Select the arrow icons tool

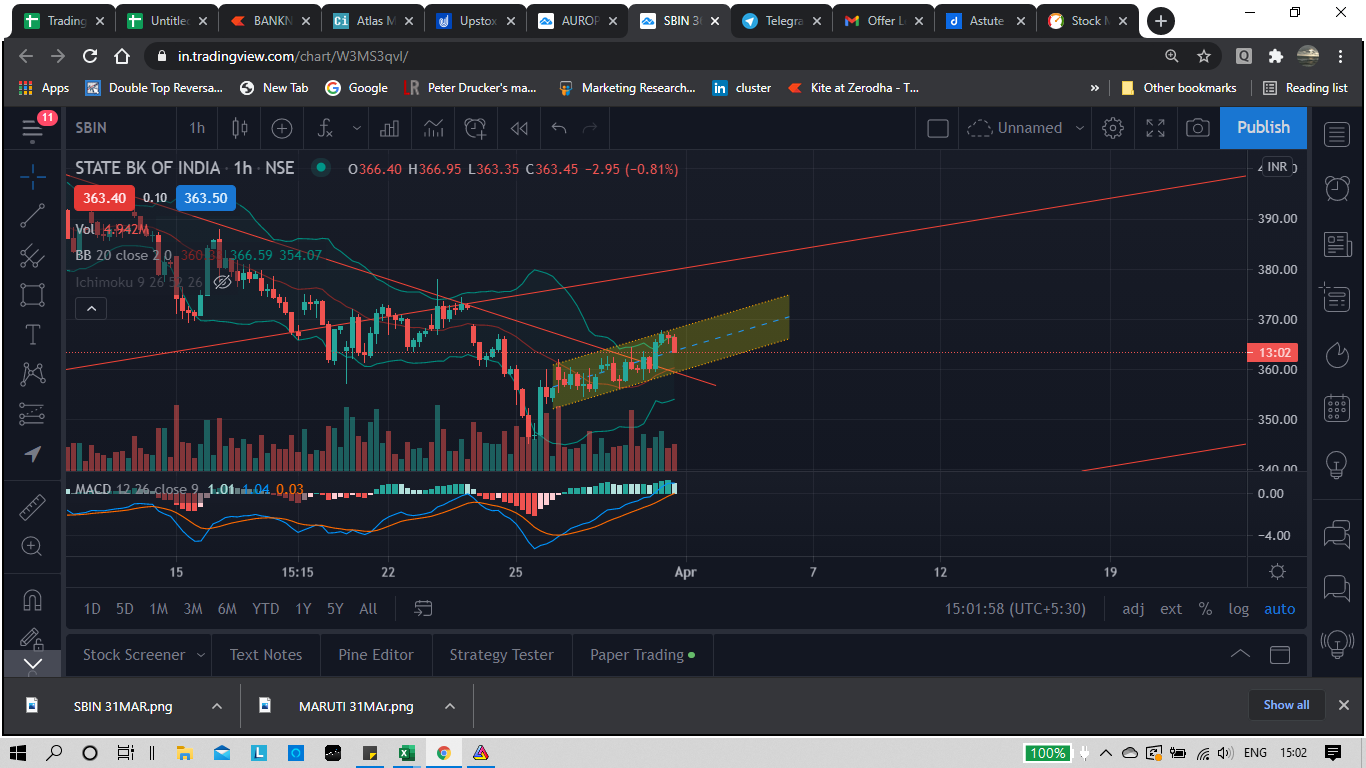32,454
